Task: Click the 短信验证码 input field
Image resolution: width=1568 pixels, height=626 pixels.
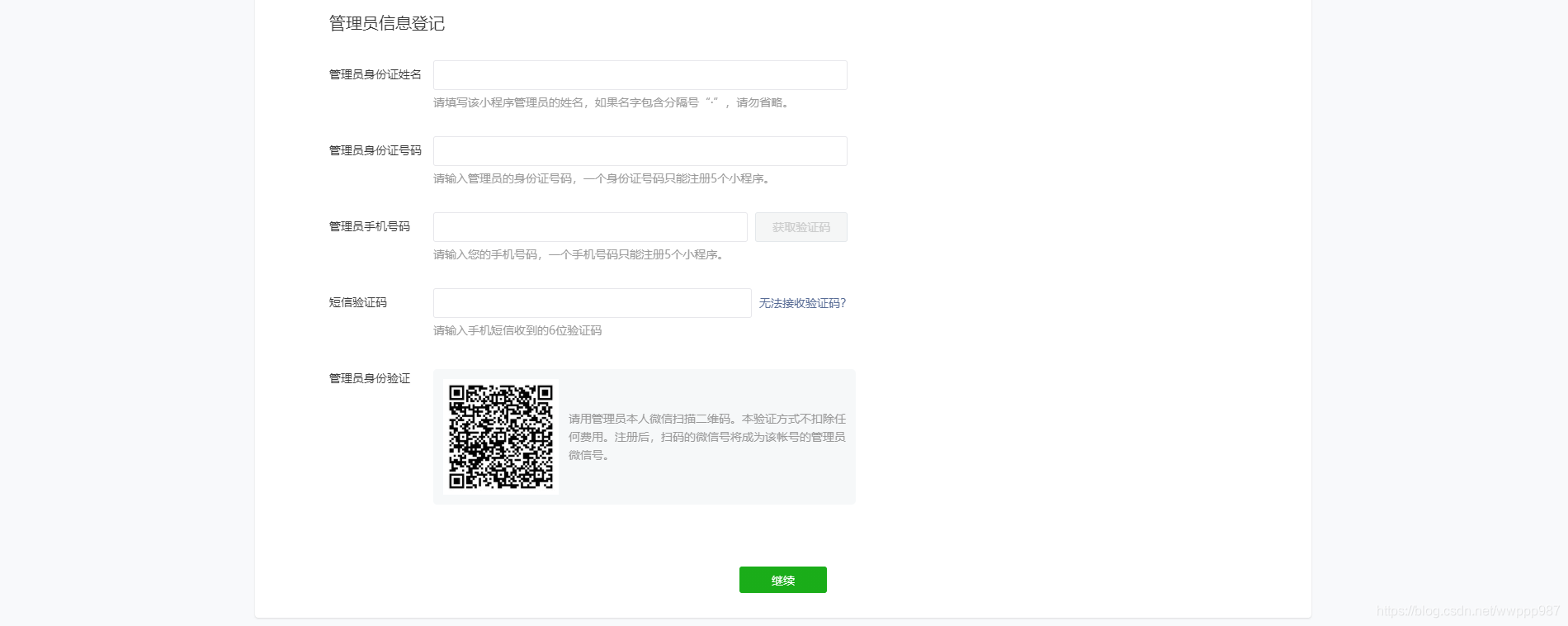Action: (592, 303)
